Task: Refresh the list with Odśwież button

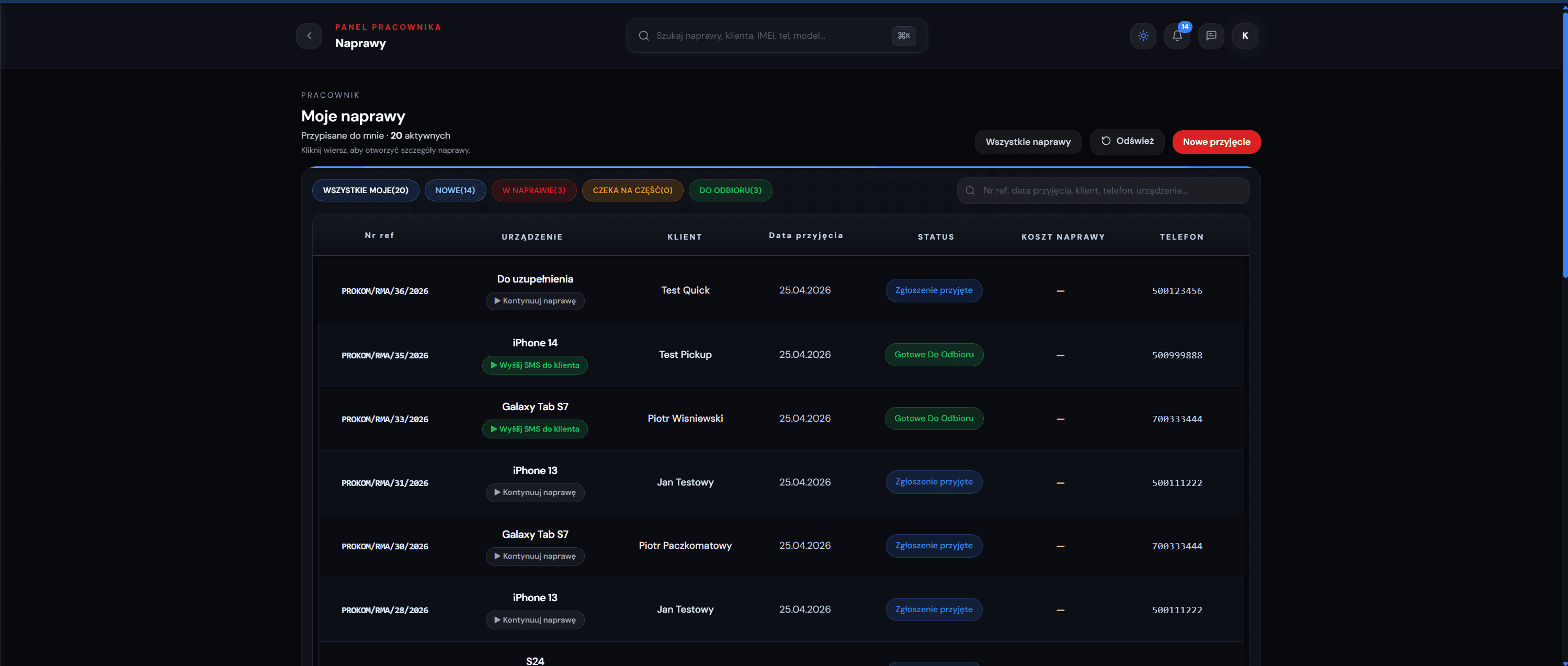Action: [x=1127, y=141]
